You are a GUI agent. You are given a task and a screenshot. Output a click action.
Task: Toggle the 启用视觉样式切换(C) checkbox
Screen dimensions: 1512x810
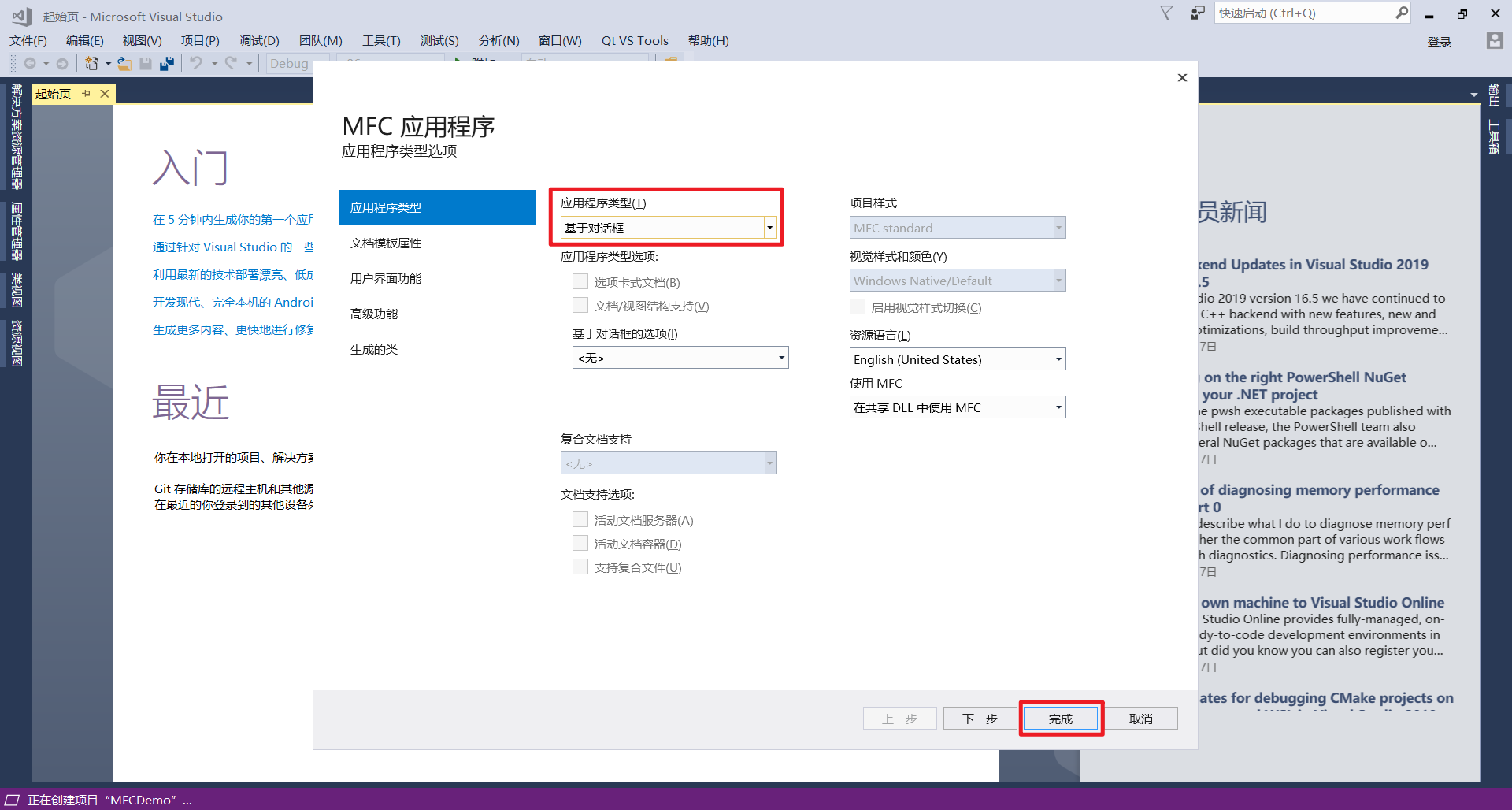coord(858,307)
